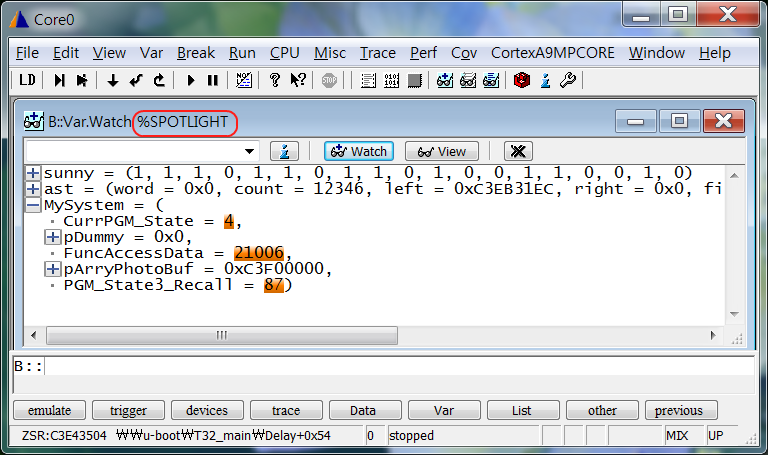
Task: Expand the ast structure node
Action: click(34, 189)
